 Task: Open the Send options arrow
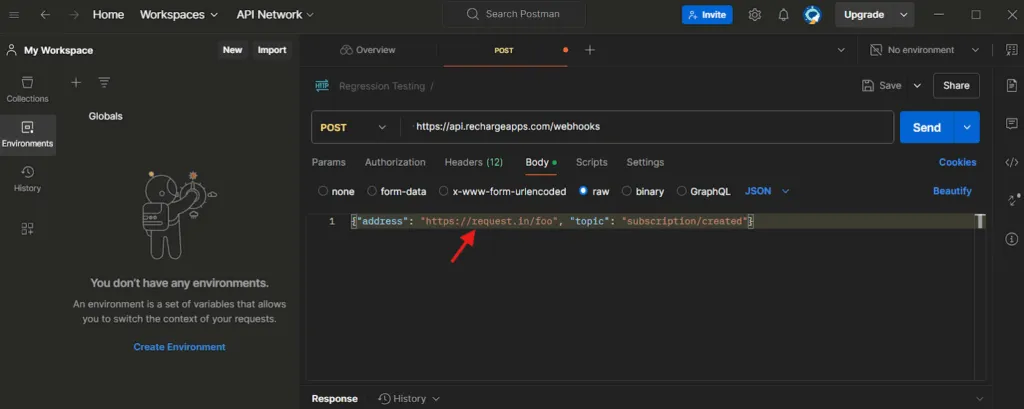(x=967, y=127)
